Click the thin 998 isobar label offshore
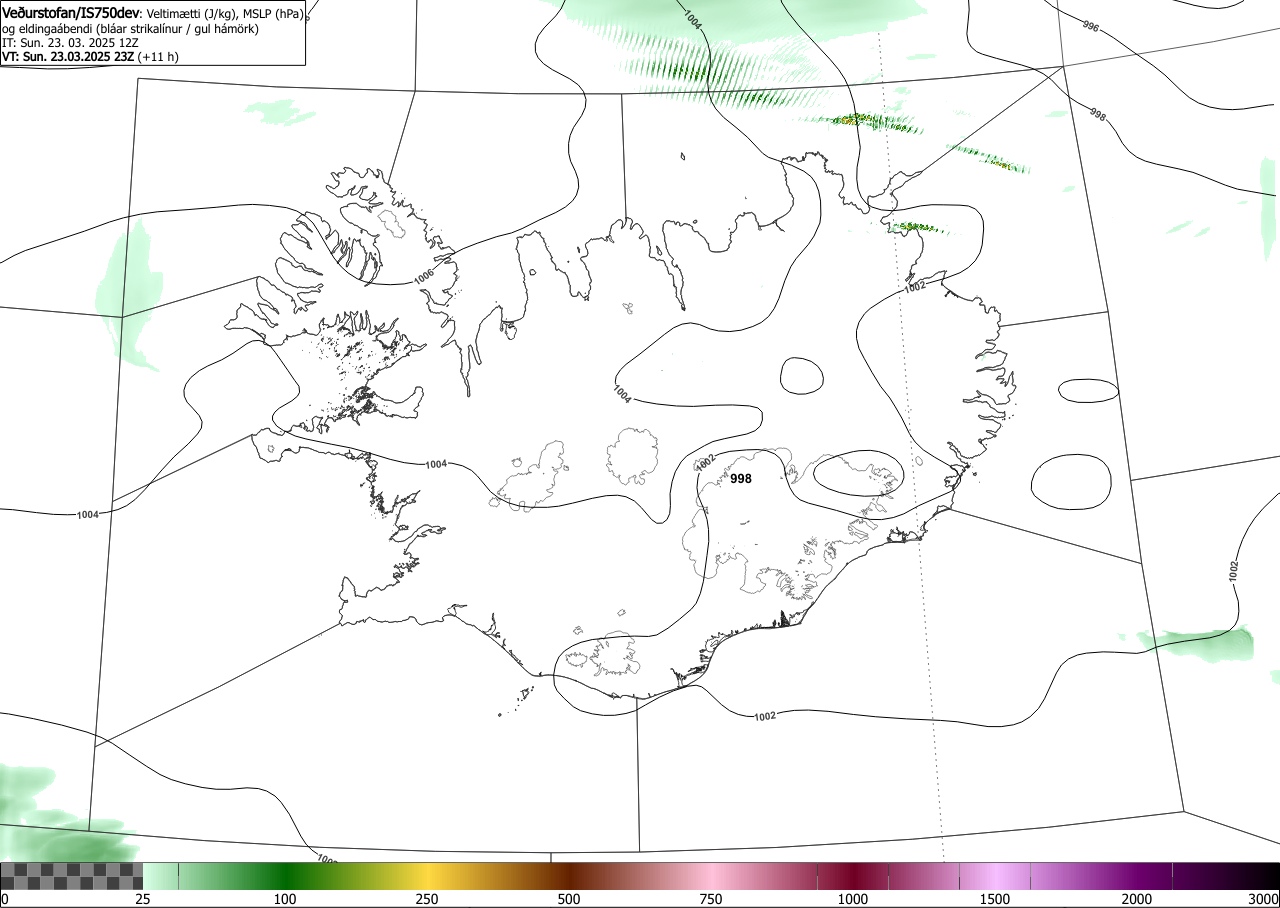This screenshot has width=1280, height=908. 1097,116
